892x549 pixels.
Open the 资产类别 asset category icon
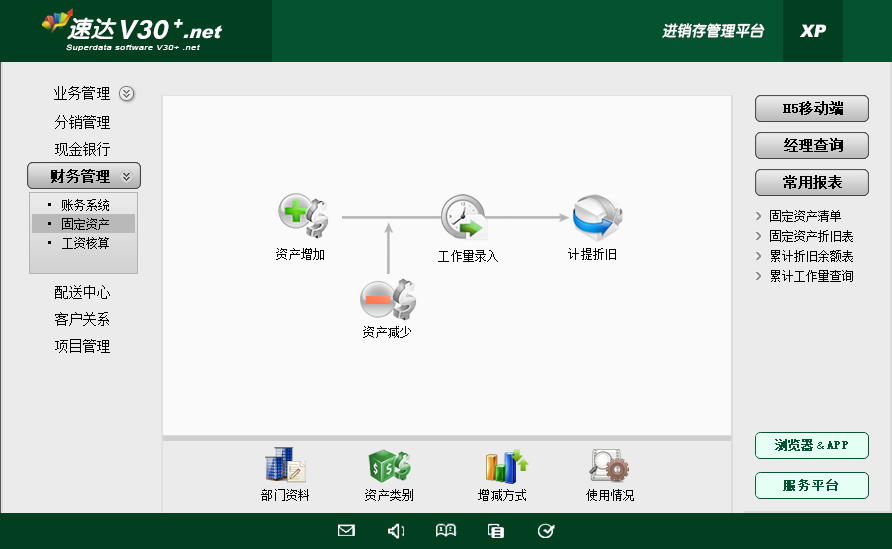click(x=388, y=466)
